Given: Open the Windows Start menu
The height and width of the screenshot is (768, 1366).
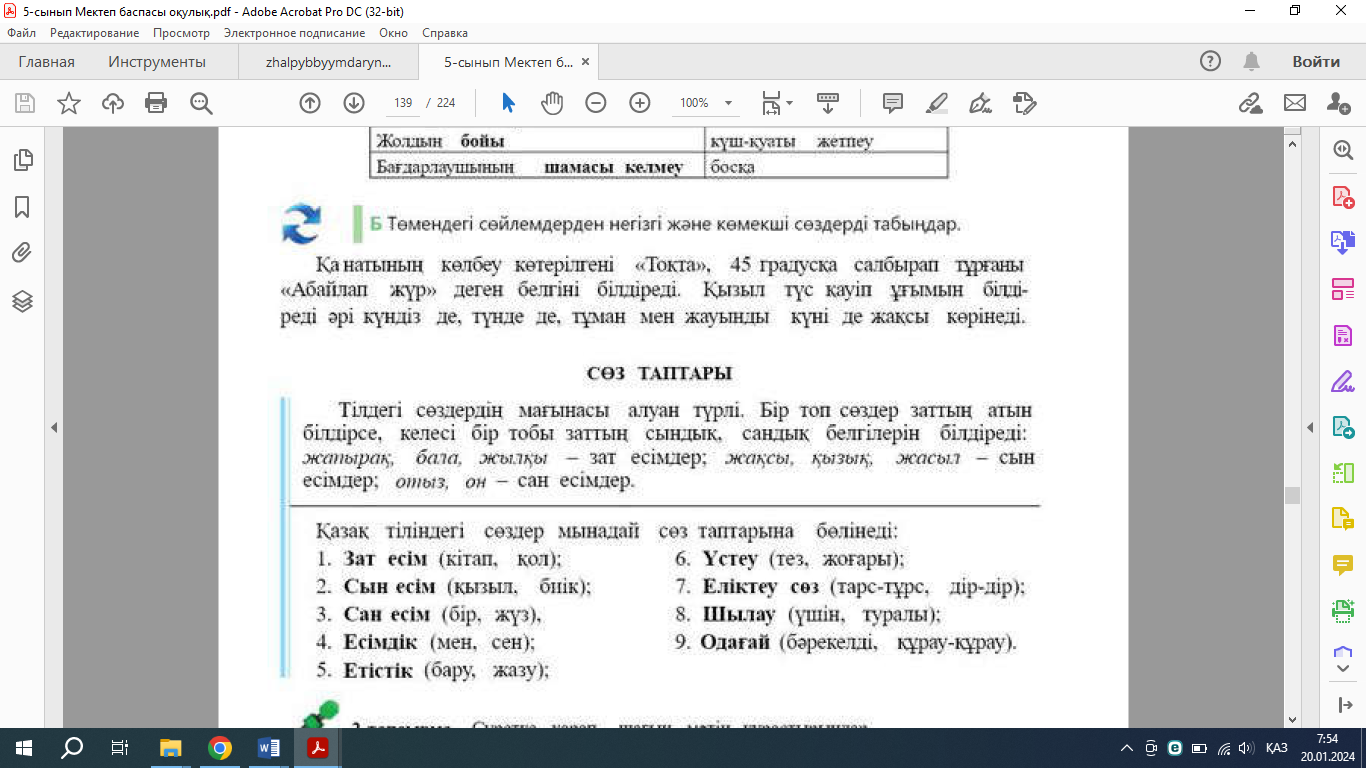Looking at the screenshot, I should coord(24,747).
